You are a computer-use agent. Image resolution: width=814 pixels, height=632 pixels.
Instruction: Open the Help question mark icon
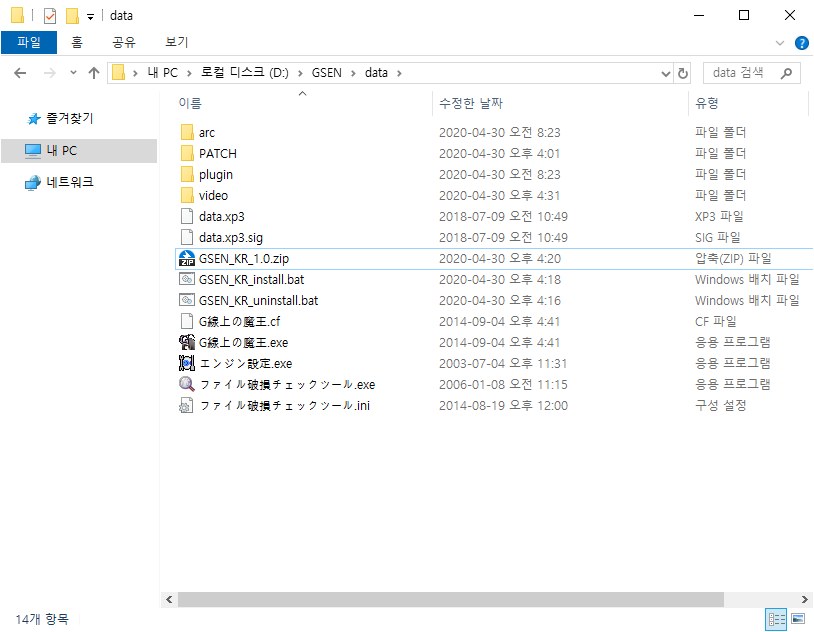pyautogui.click(x=802, y=43)
